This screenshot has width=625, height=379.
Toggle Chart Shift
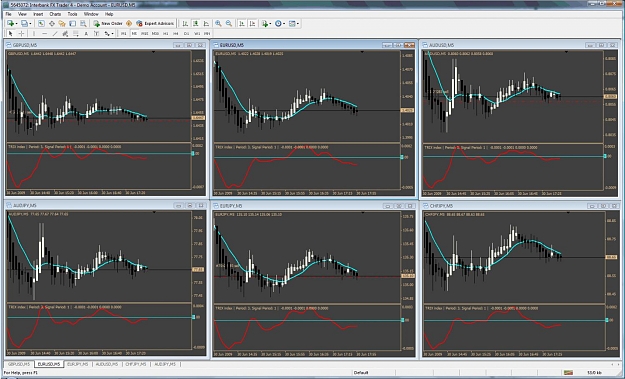click(252, 24)
